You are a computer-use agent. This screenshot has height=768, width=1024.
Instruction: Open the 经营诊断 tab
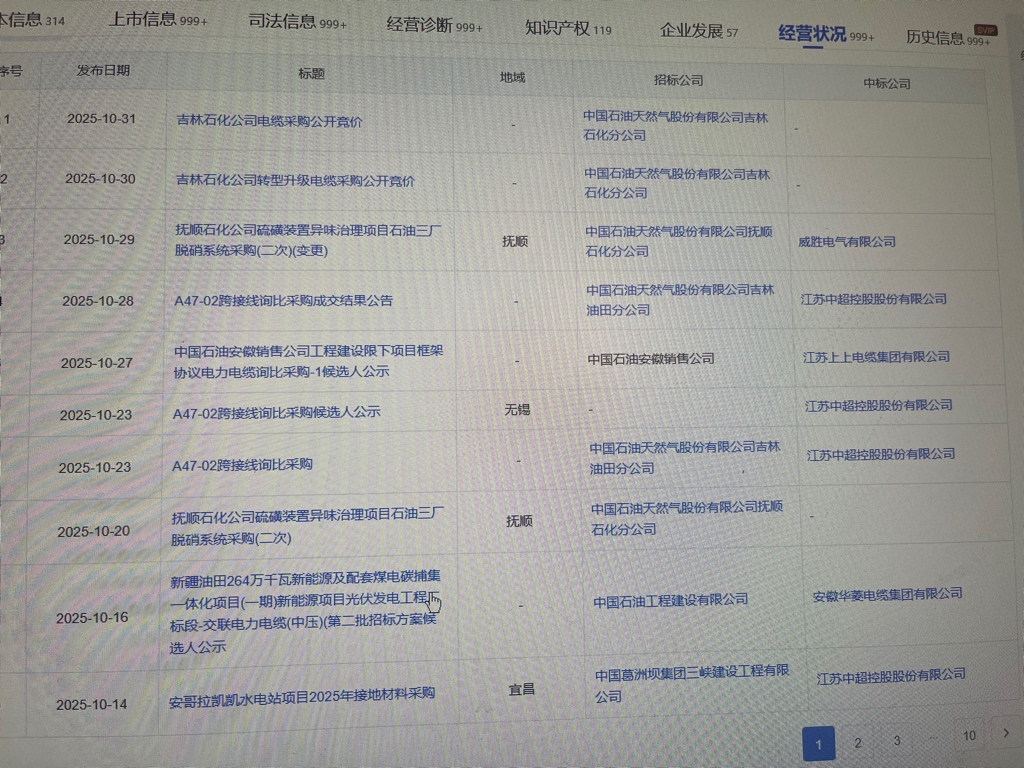point(434,25)
